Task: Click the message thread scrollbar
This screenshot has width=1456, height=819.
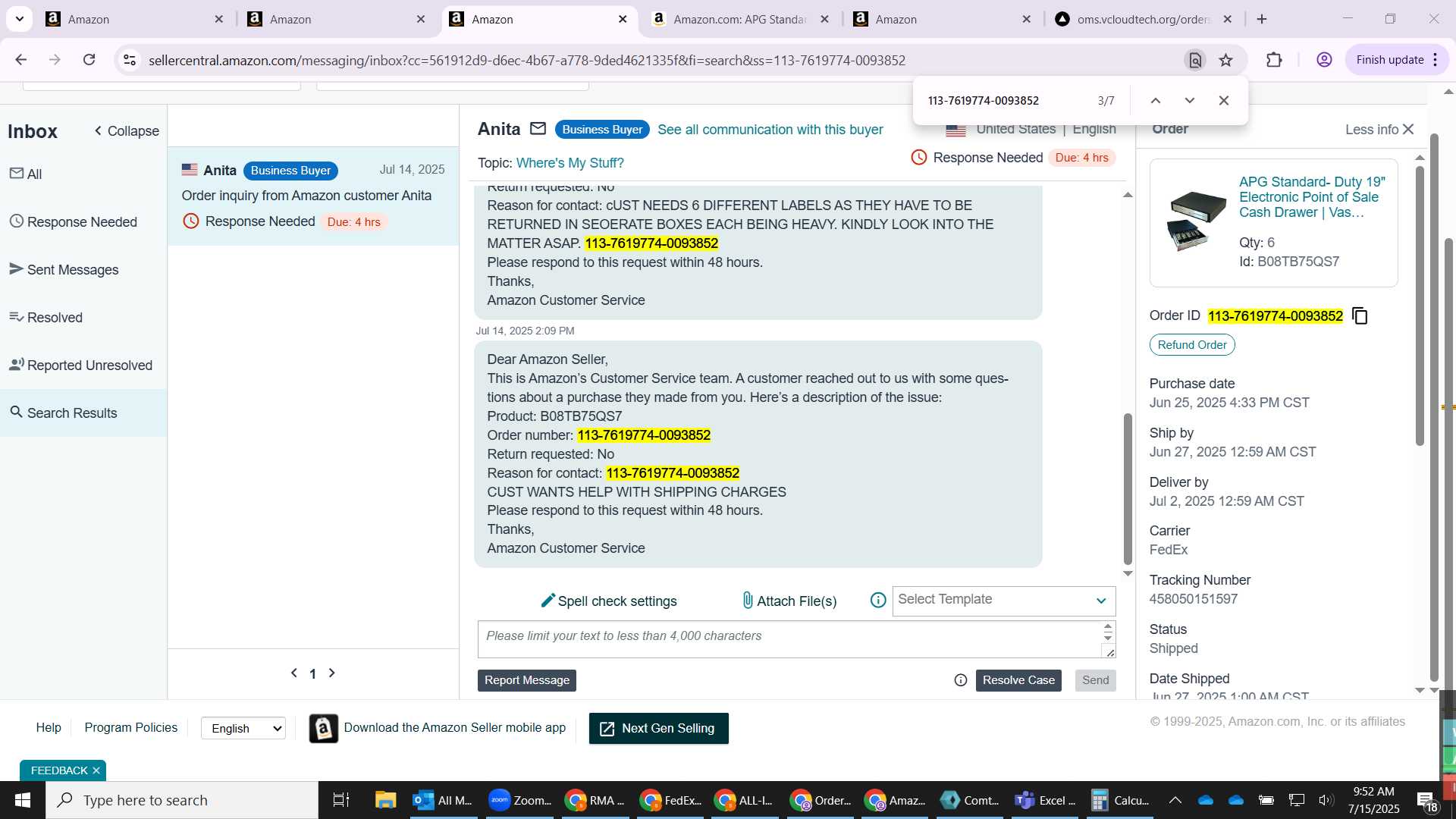Action: click(1128, 489)
